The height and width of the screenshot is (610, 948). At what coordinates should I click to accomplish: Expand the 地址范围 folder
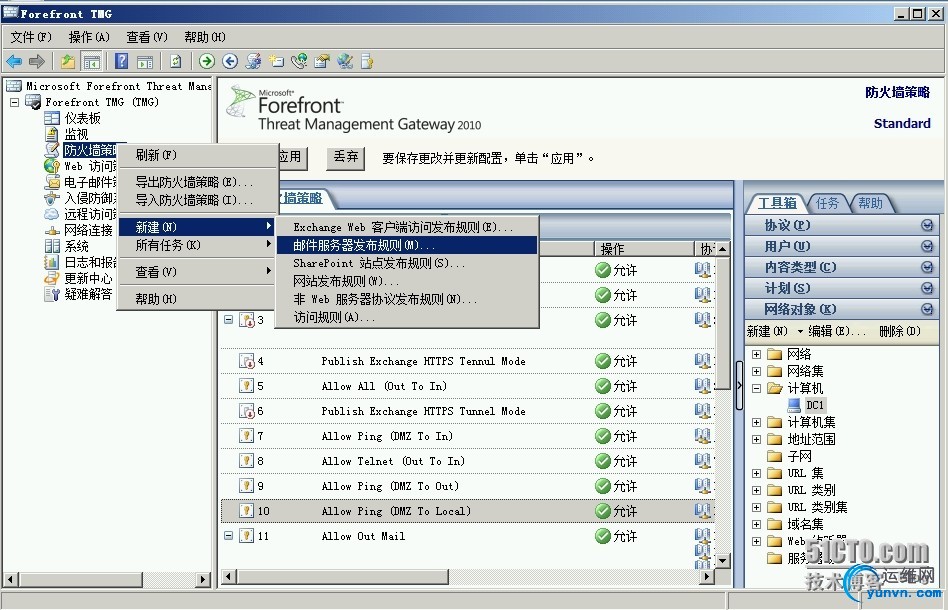coord(756,439)
